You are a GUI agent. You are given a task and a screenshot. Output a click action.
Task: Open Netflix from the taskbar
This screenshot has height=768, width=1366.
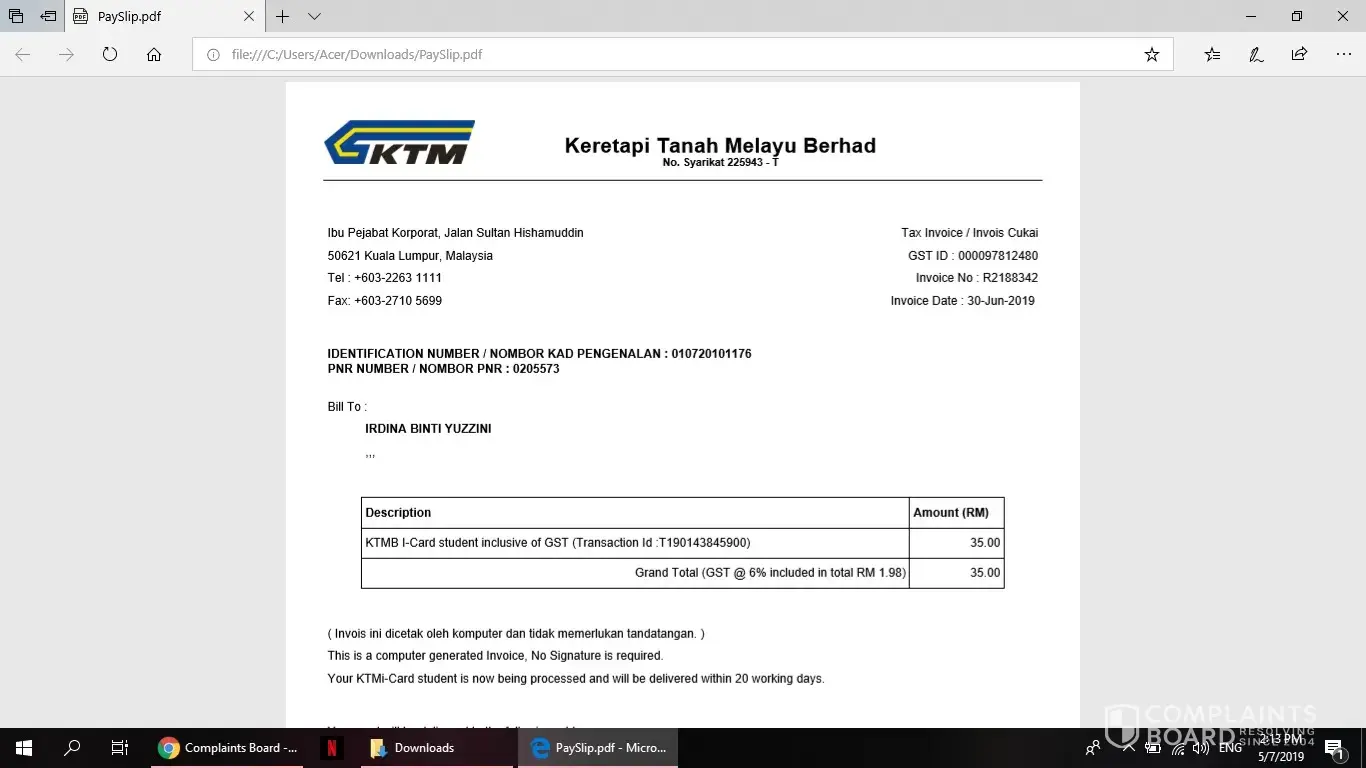click(331, 748)
